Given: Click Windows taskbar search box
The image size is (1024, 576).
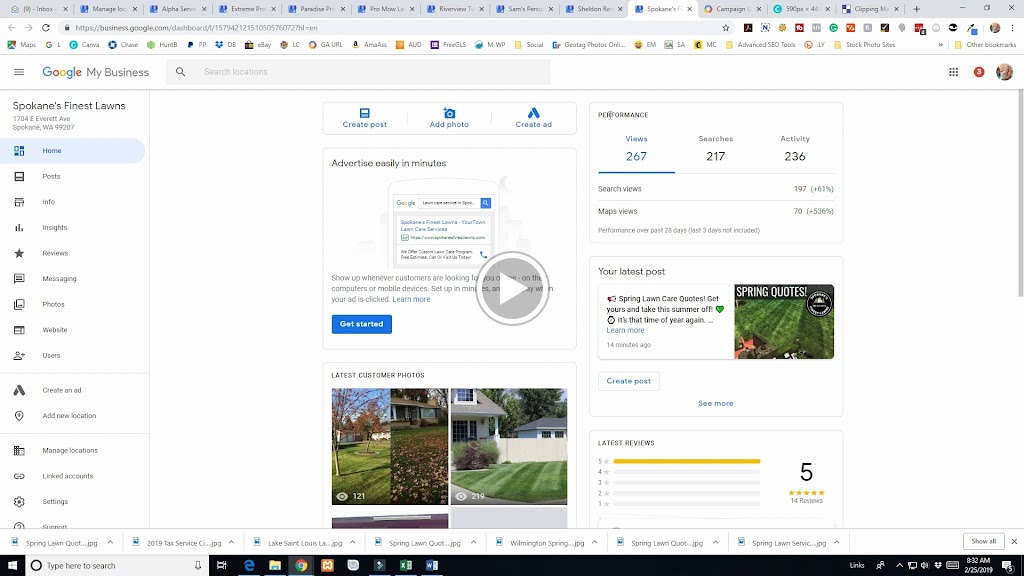Looking at the screenshot, I should tap(118, 566).
